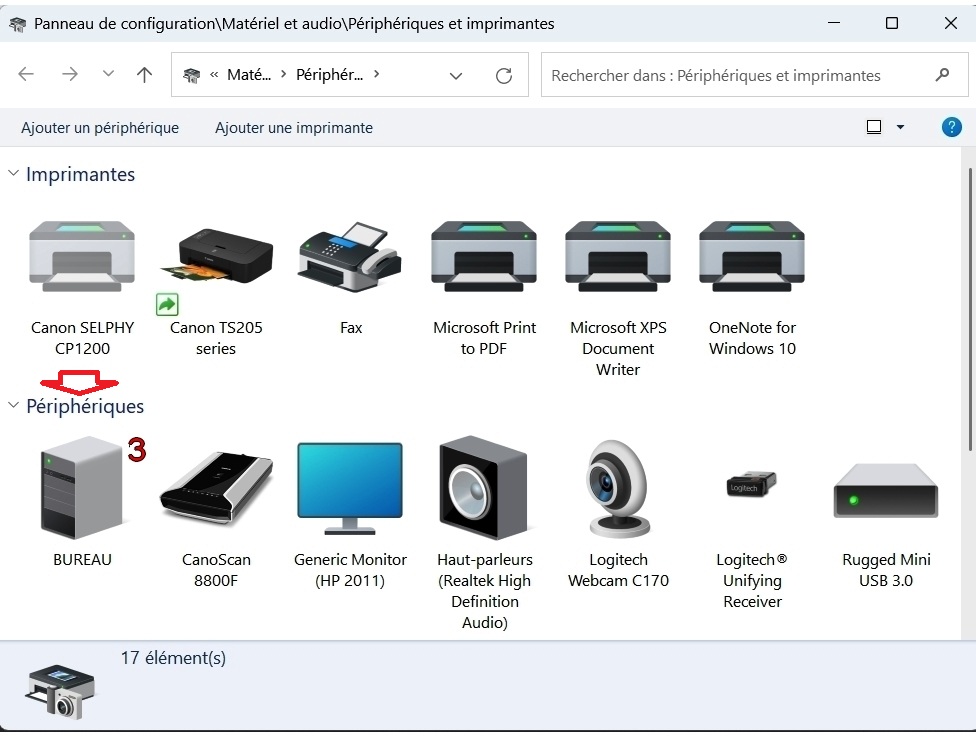This screenshot has width=976, height=740.
Task: Select the OneNote for Windows 10 printer
Action: point(752,257)
